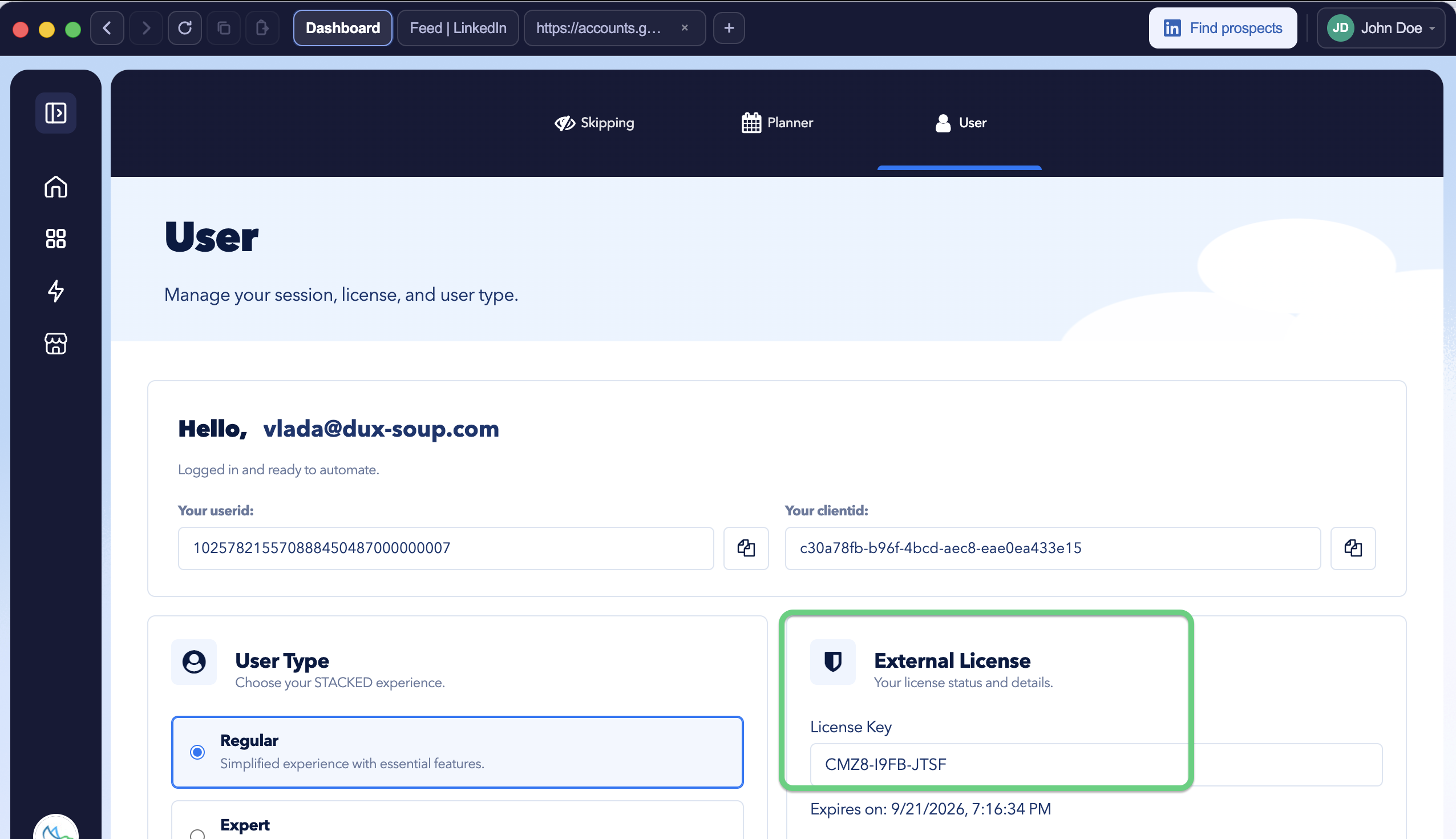Switch to the Dashboard browser tab
Screen dimensions: 1456x839
pos(343,27)
